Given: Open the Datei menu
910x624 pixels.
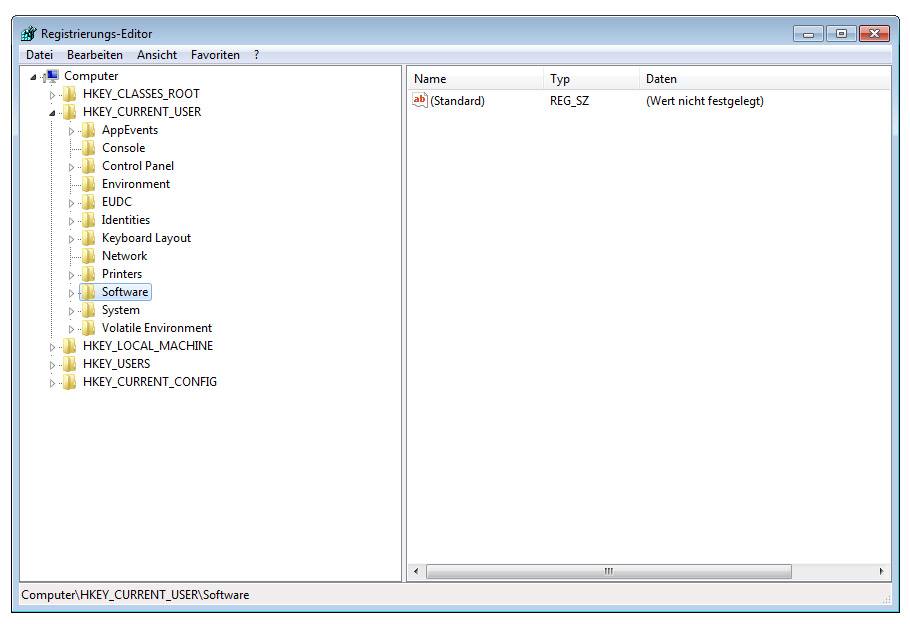Looking at the screenshot, I should pyautogui.click(x=39, y=55).
